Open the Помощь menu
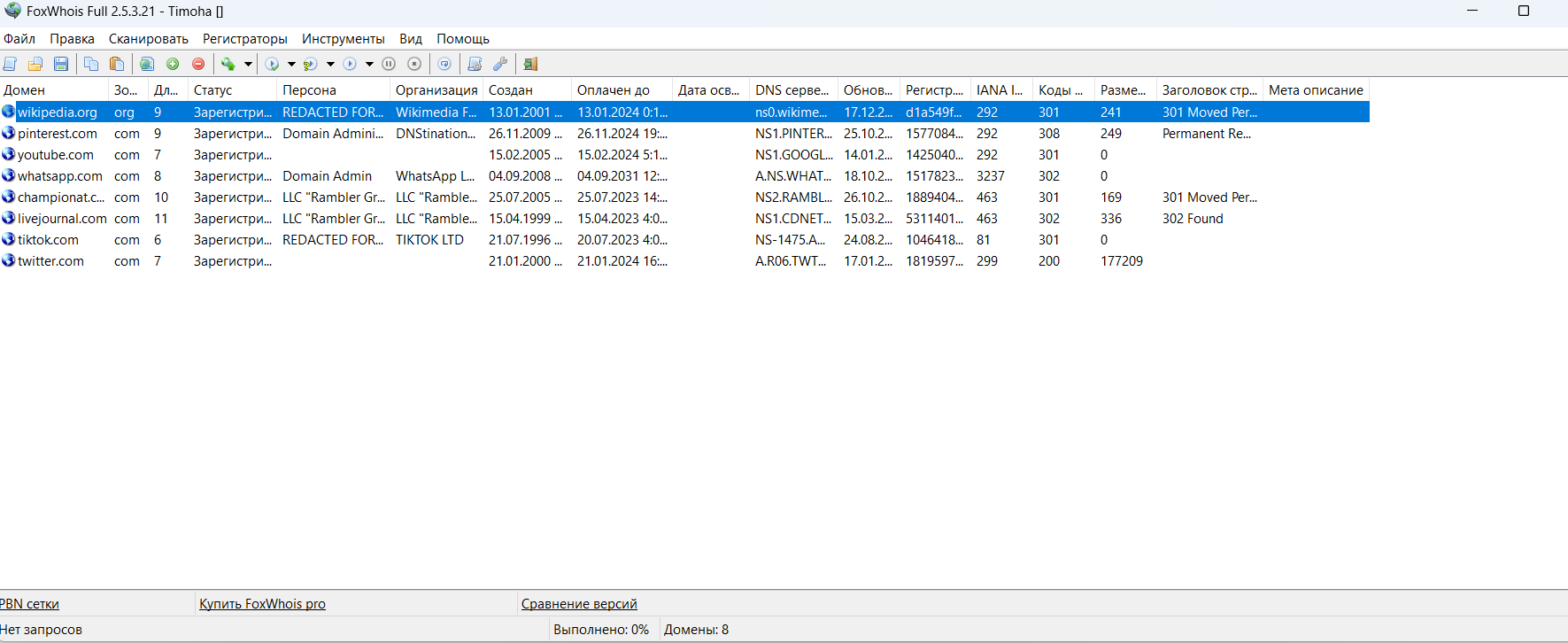 tap(463, 39)
